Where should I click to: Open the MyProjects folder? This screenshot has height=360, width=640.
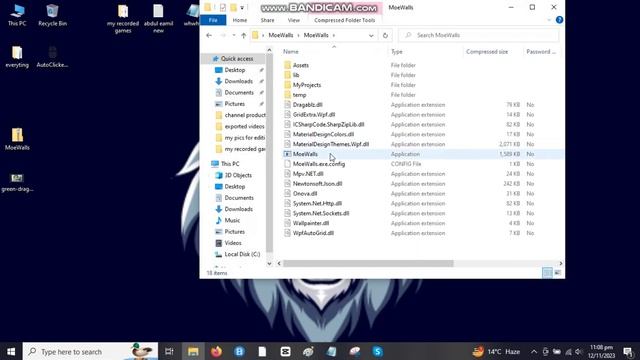[x=307, y=85]
